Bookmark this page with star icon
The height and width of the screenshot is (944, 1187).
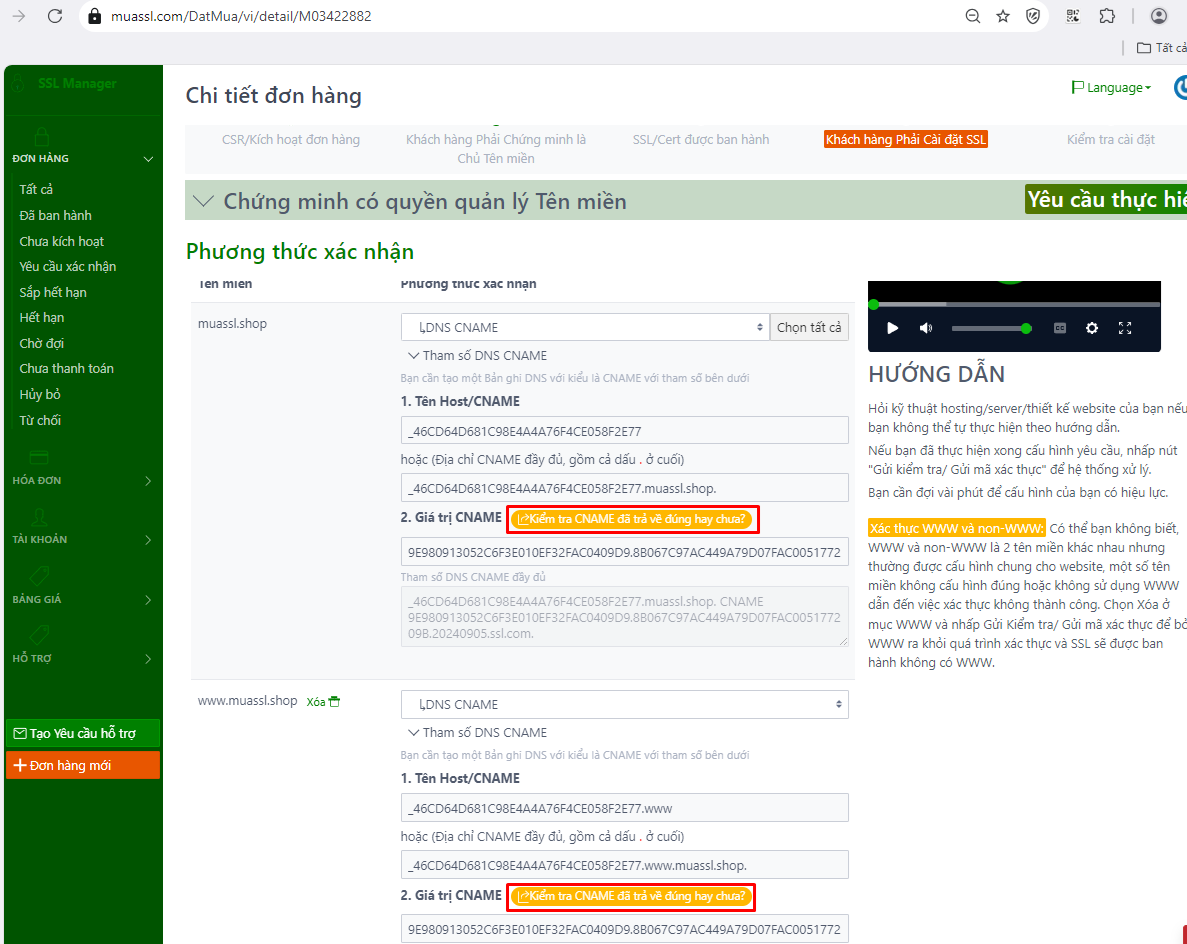[1003, 16]
